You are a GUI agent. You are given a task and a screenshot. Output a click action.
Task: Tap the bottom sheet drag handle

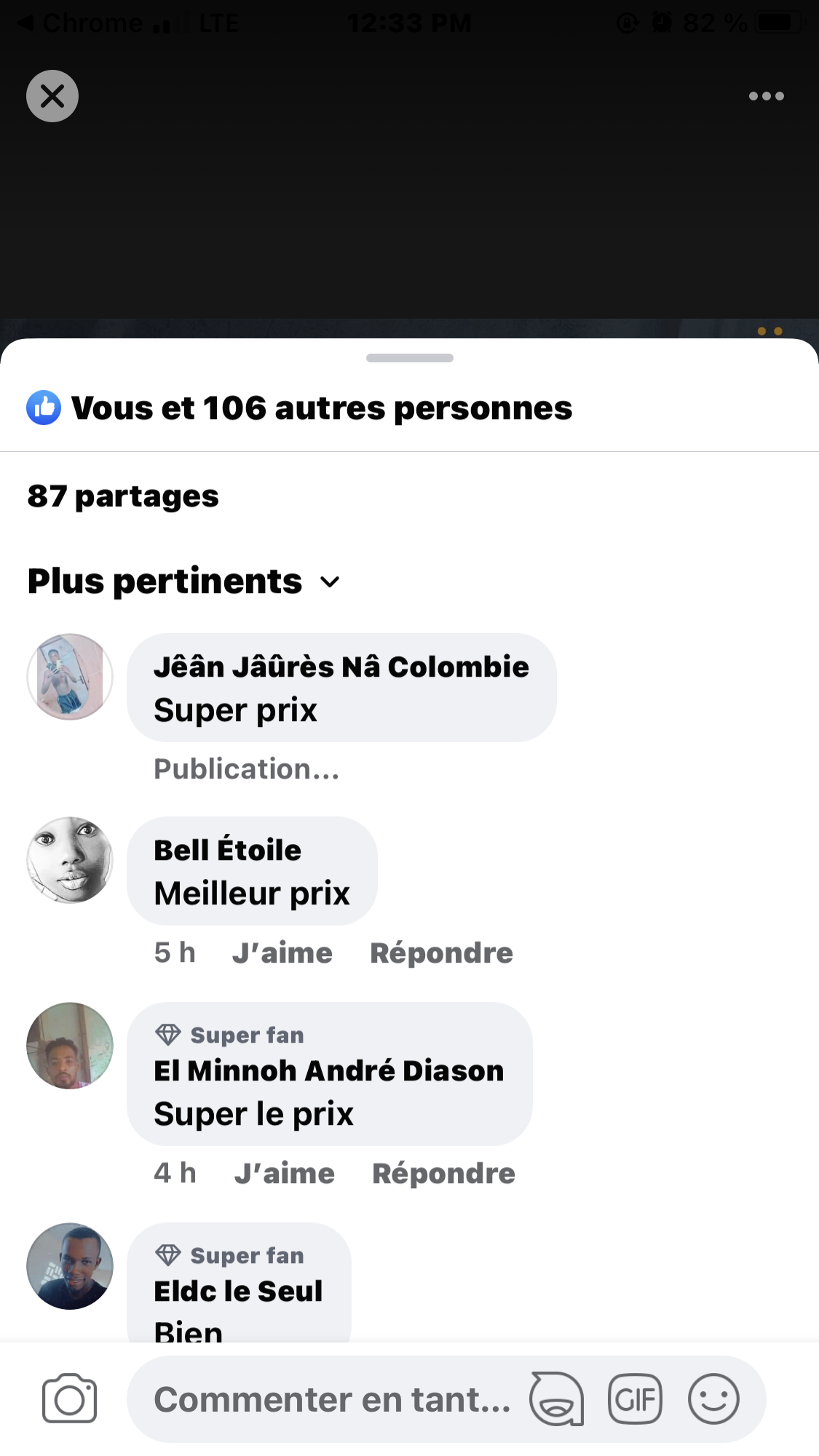point(409,358)
